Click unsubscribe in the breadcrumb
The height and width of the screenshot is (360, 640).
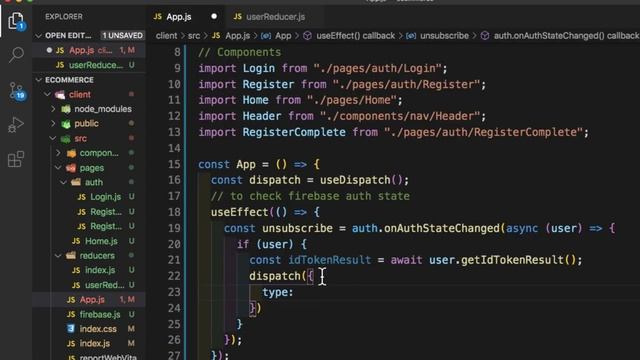pyautogui.click(x=444, y=36)
